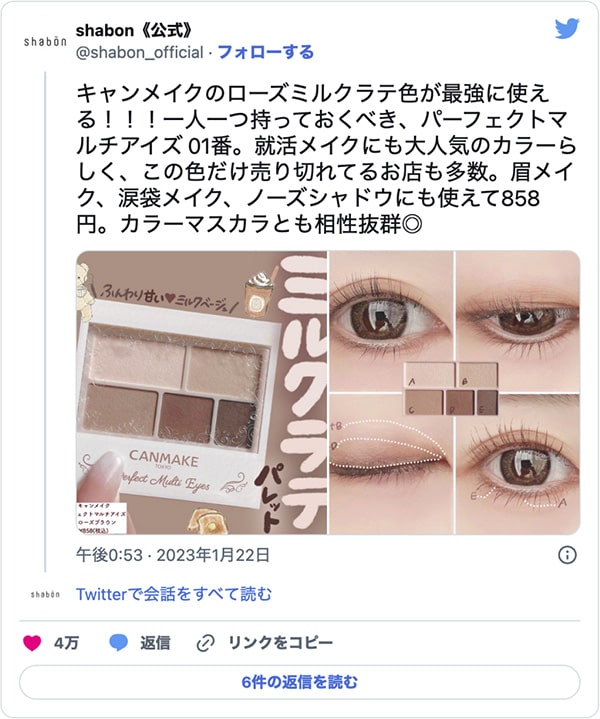
Task: Click the tweet body text
Action: tap(326, 159)
